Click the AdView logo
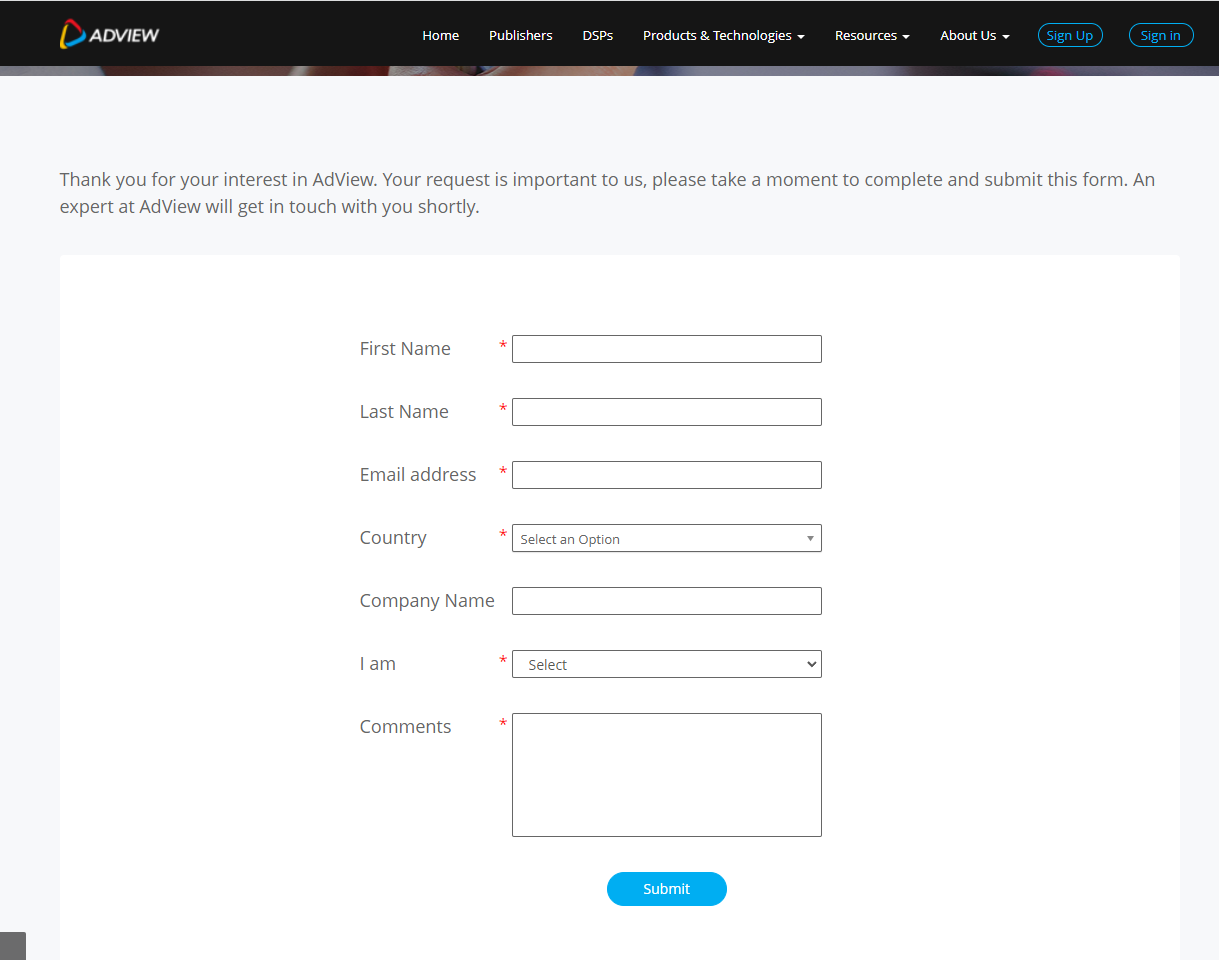 coord(109,35)
